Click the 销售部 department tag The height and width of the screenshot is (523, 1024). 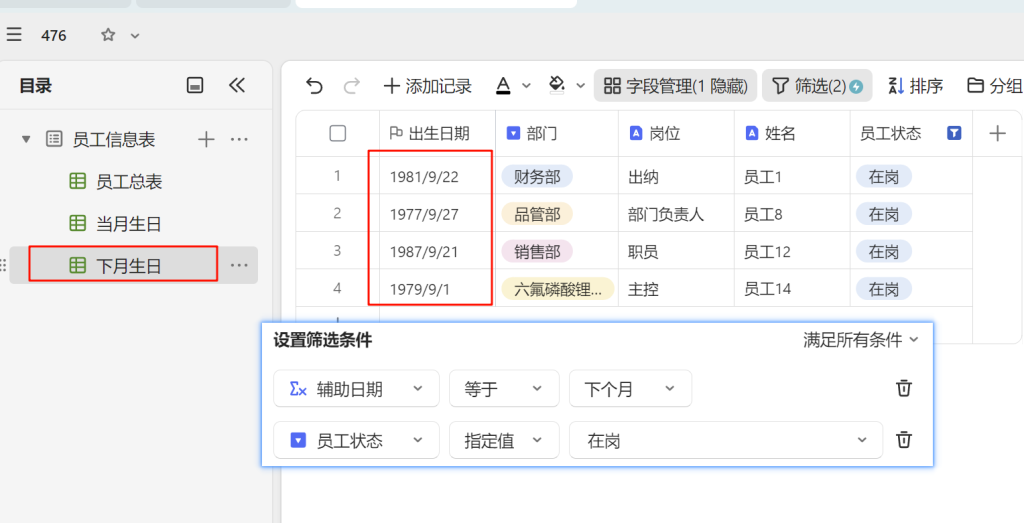(x=537, y=251)
